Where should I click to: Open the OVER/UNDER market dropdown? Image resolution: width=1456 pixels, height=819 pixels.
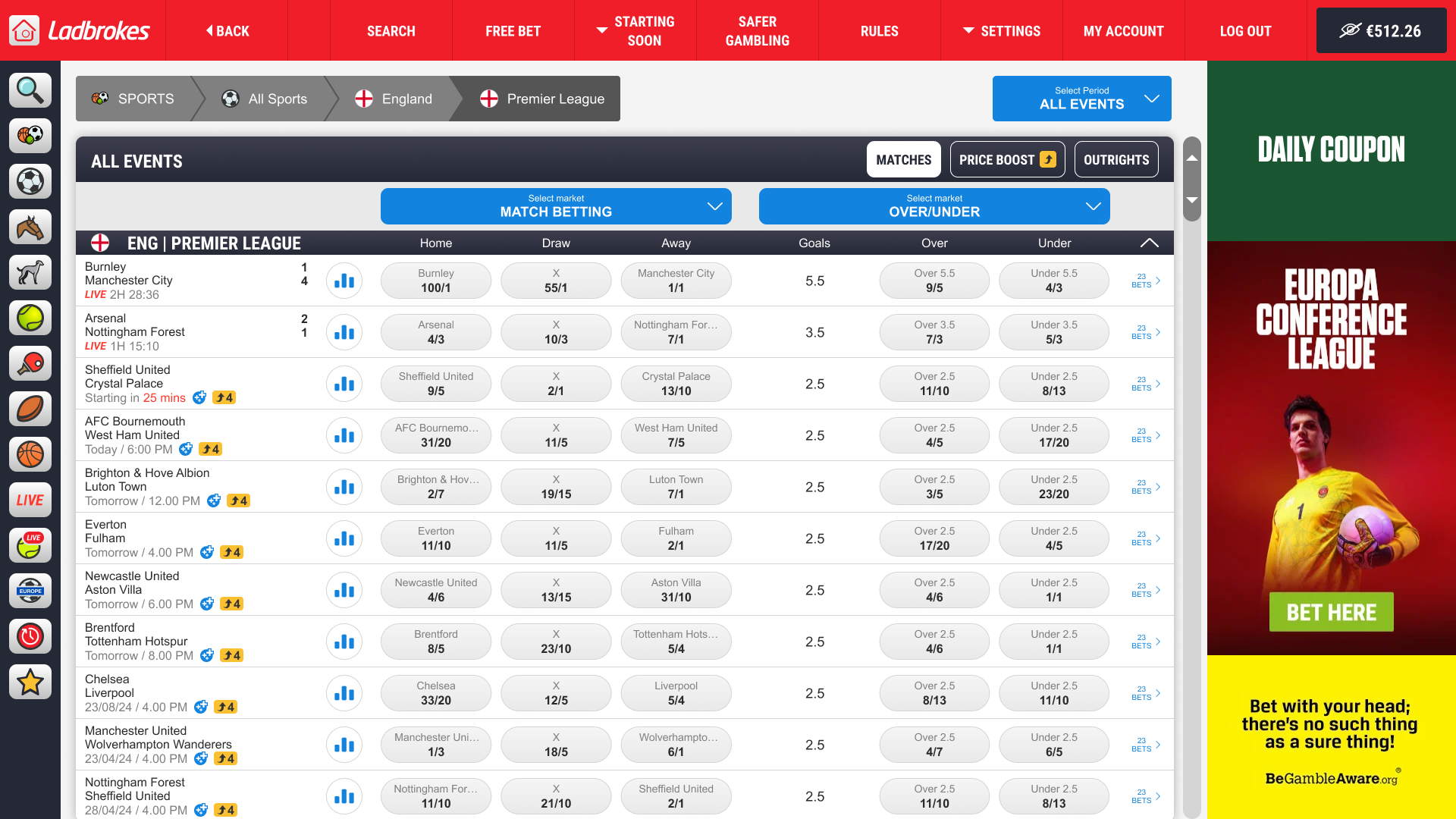pyautogui.click(x=934, y=206)
